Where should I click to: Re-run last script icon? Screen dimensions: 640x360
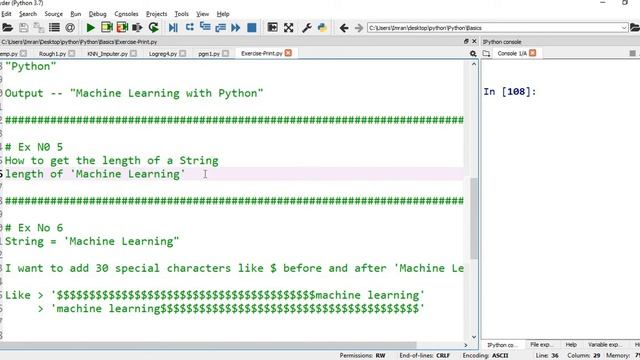[x=153, y=28]
